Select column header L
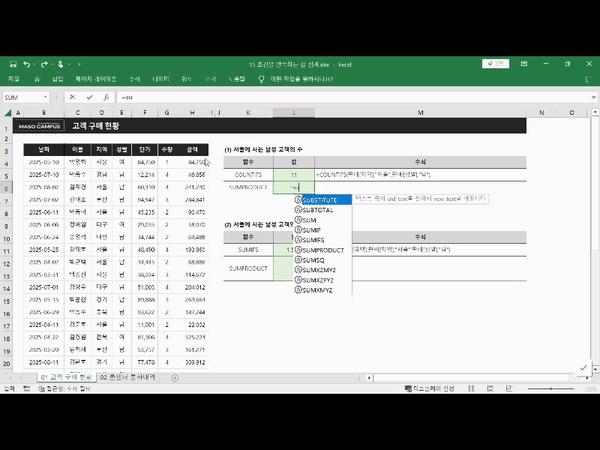Image resolution: width=600 pixels, height=450 pixels. (x=292, y=113)
